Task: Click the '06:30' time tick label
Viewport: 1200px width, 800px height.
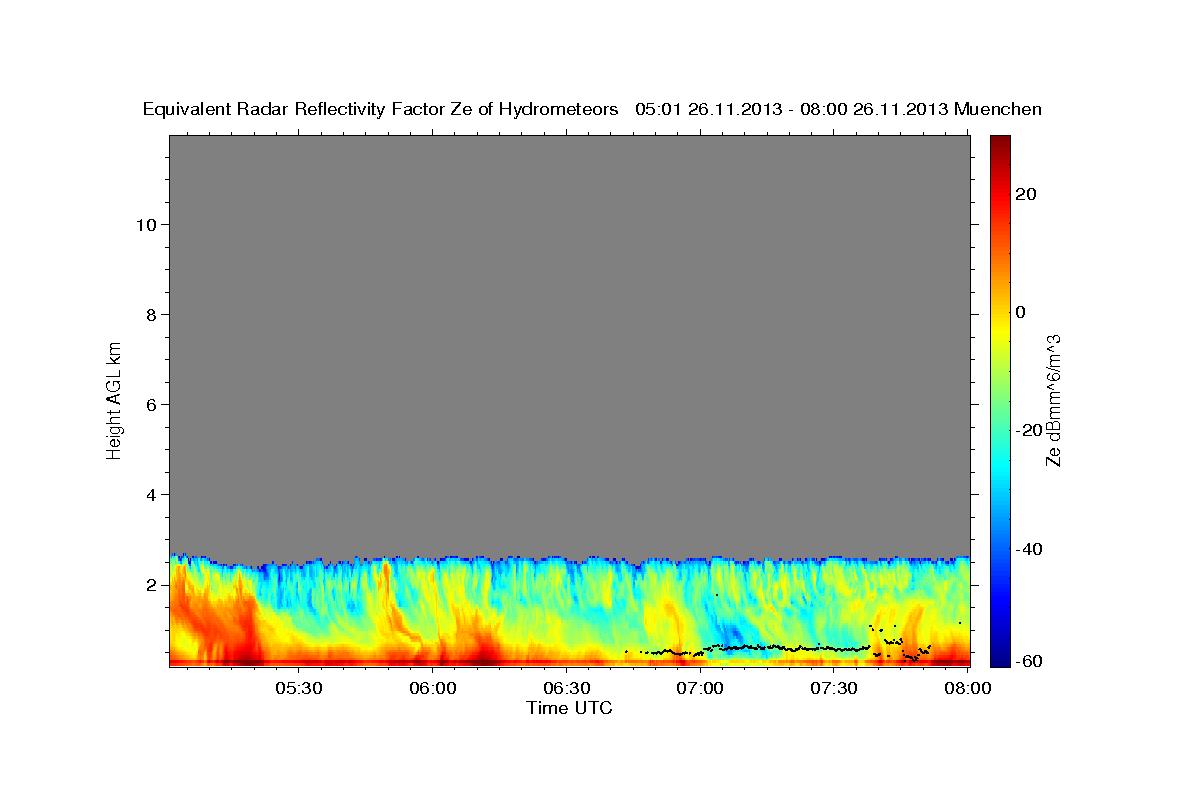Action: (566, 688)
